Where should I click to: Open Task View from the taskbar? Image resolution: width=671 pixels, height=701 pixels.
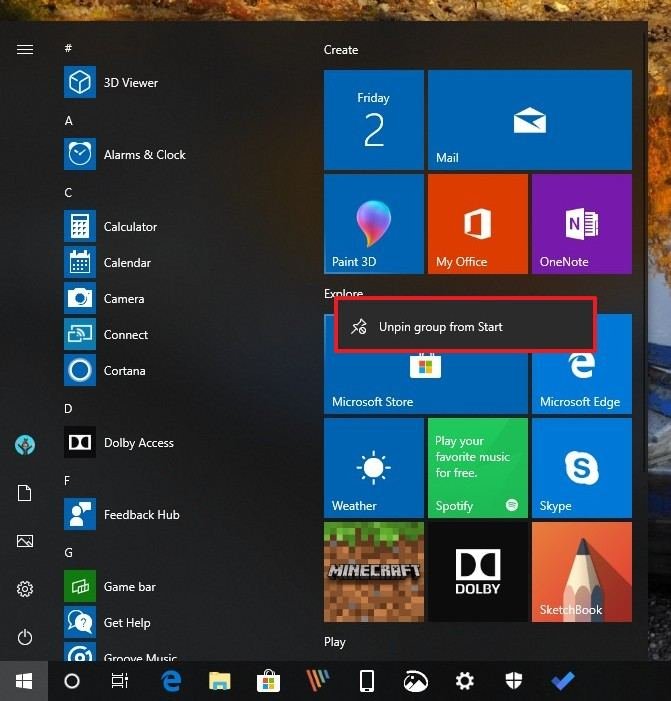(120, 681)
